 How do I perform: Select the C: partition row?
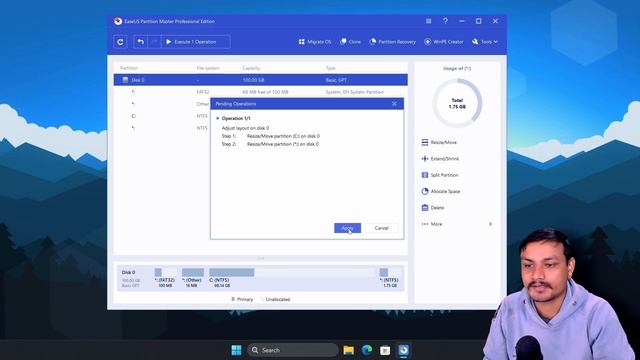click(x=161, y=116)
